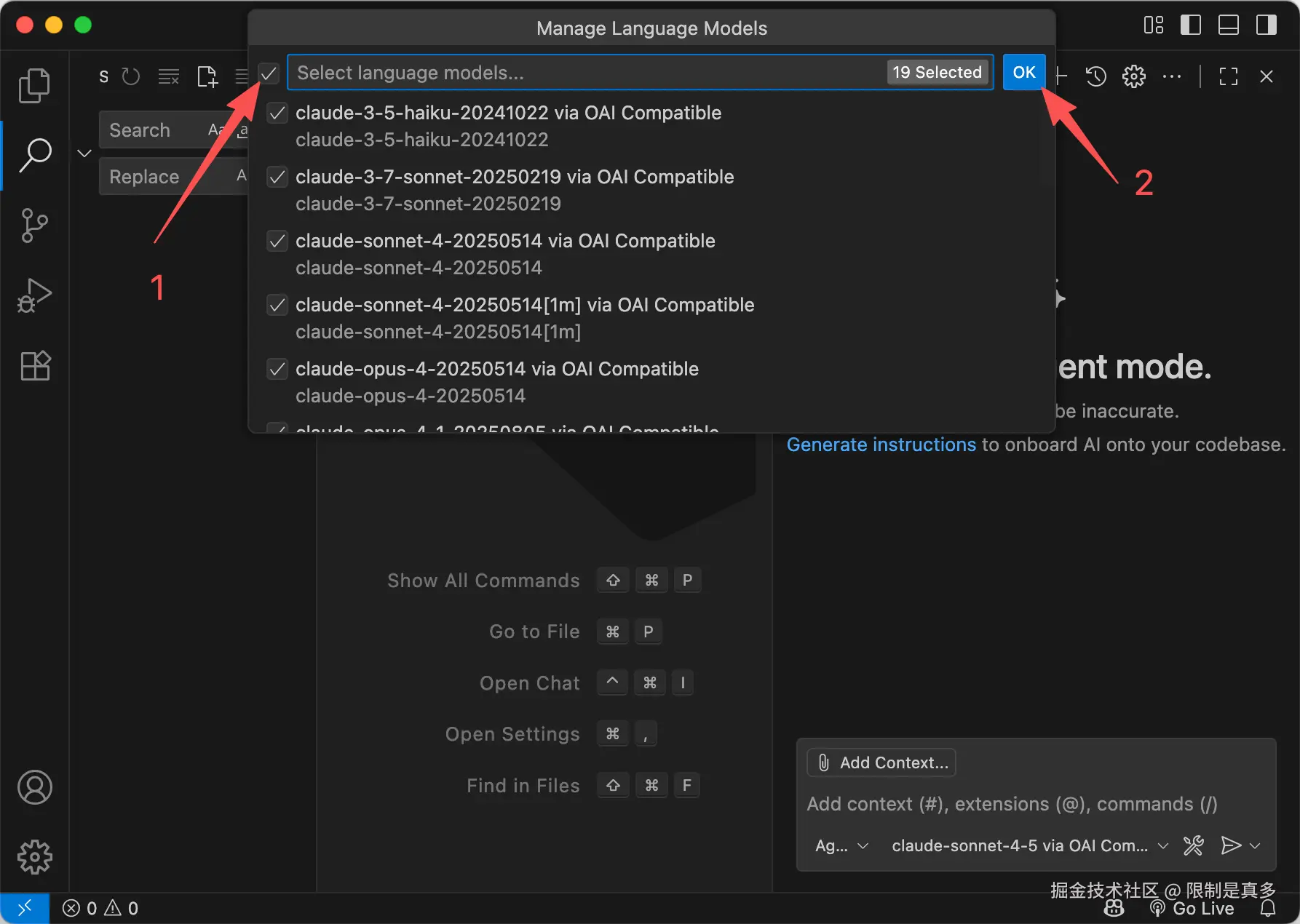The image size is (1300, 924).
Task: Follow the Generate instructions link
Action: point(881,445)
